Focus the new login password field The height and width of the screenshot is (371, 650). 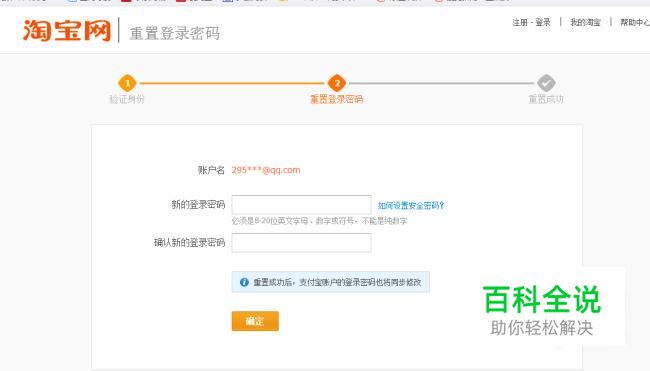click(x=301, y=205)
